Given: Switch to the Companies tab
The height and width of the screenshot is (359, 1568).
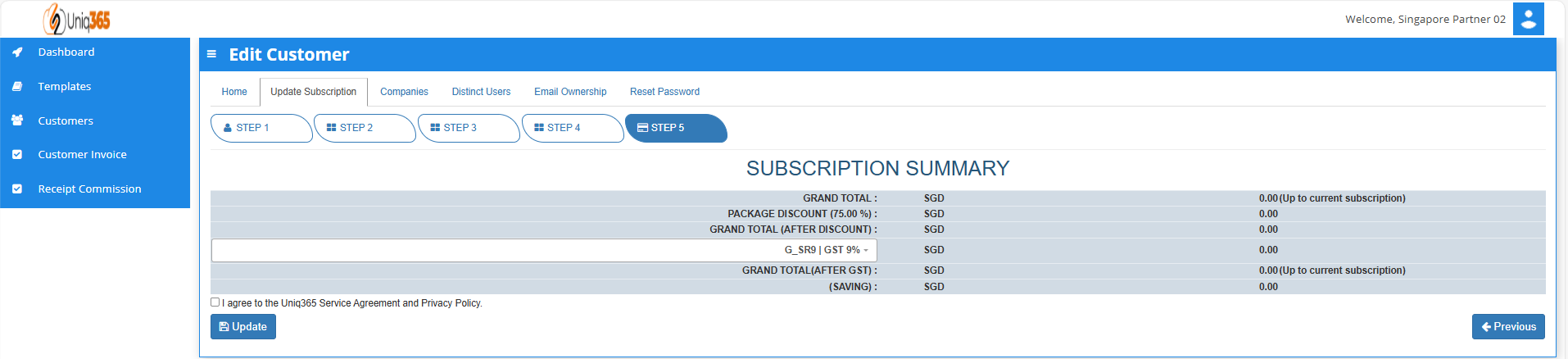Looking at the screenshot, I should (404, 92).
